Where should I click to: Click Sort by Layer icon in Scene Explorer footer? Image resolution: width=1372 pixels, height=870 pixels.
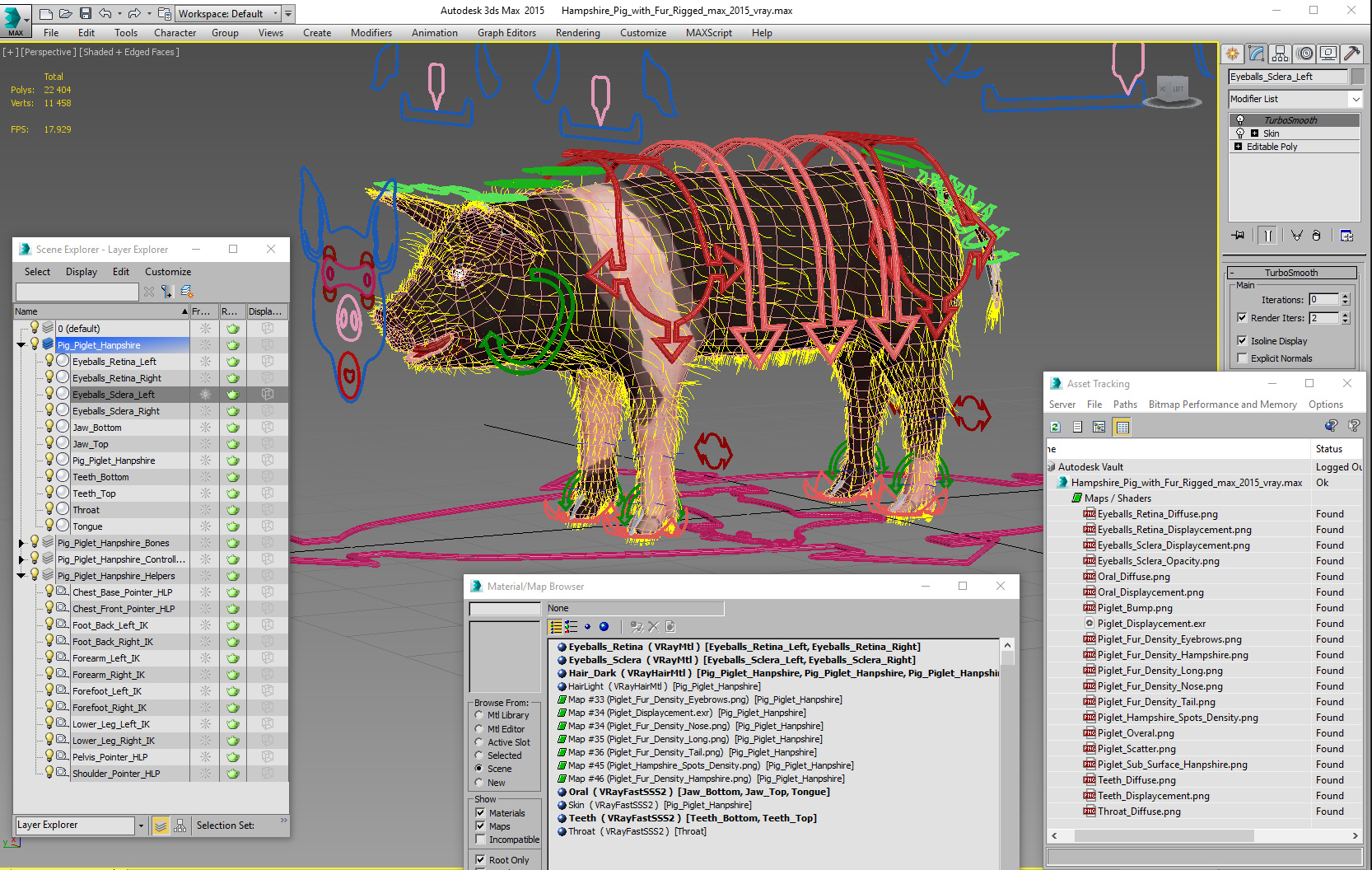[x=161, y=826]
